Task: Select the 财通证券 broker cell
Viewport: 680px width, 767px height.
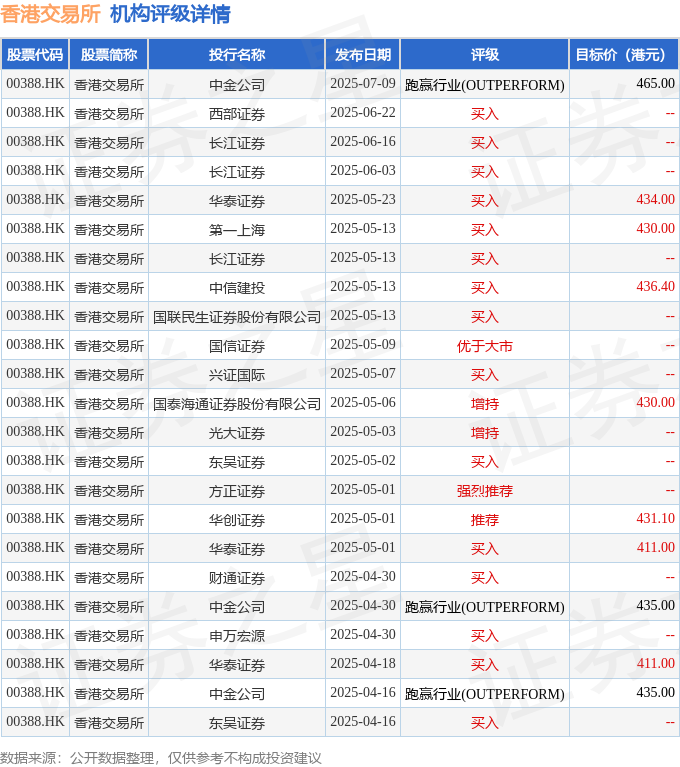Action: click(237, 578)
